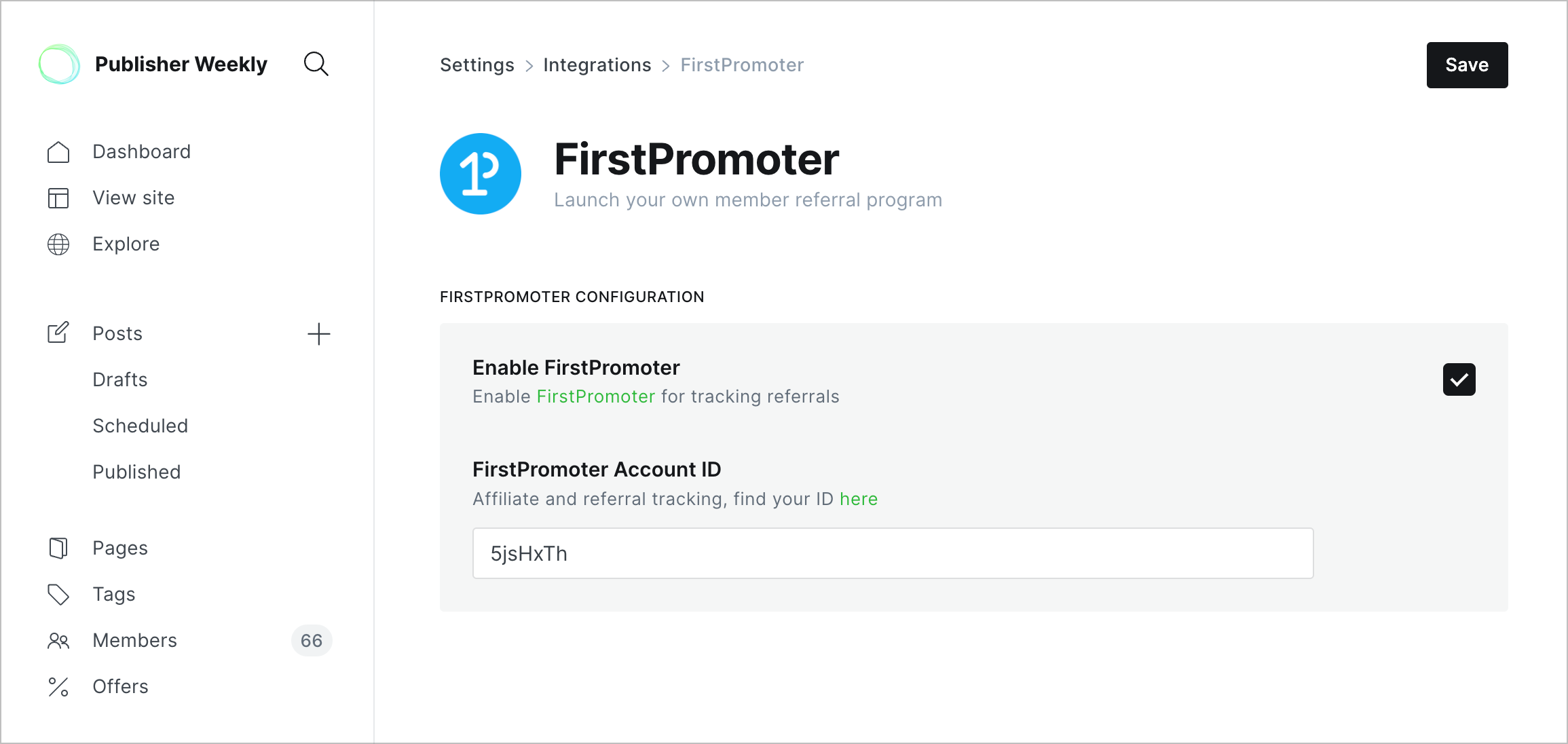Navigate to Integrations breadcrumb

pyautogui.click(x=597, y=65)
